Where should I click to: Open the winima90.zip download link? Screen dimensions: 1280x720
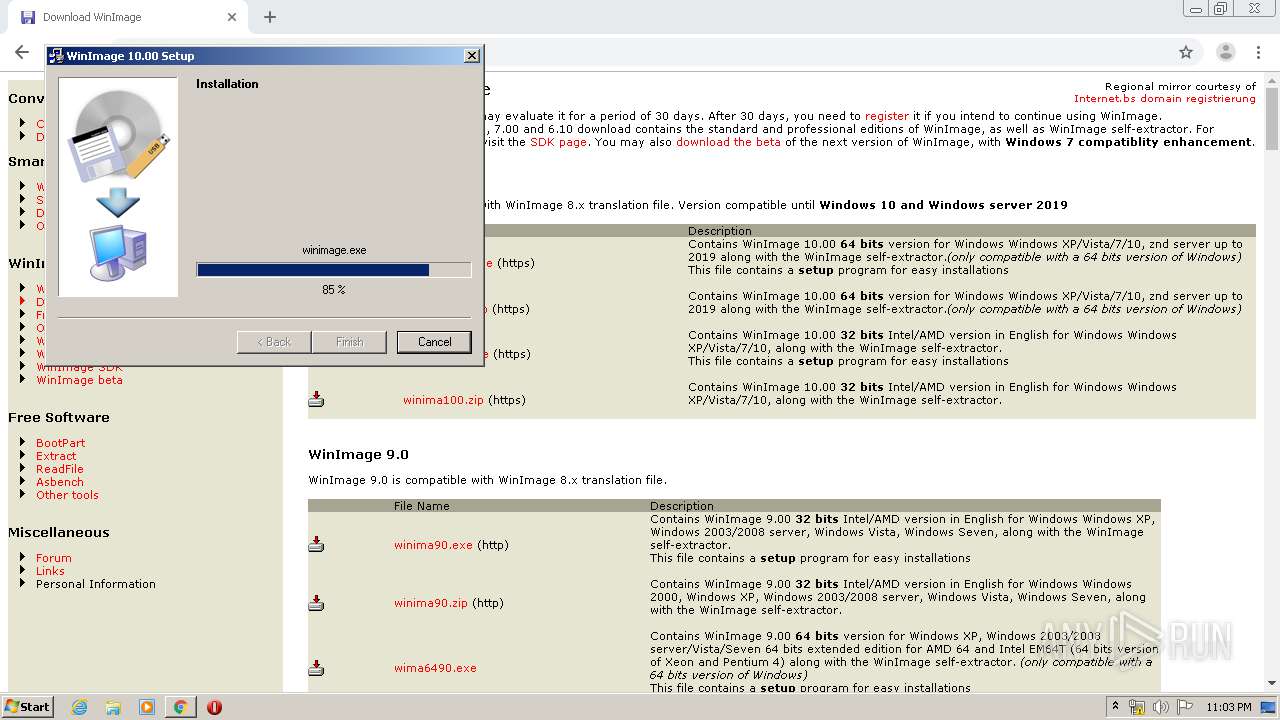[431, 603]
